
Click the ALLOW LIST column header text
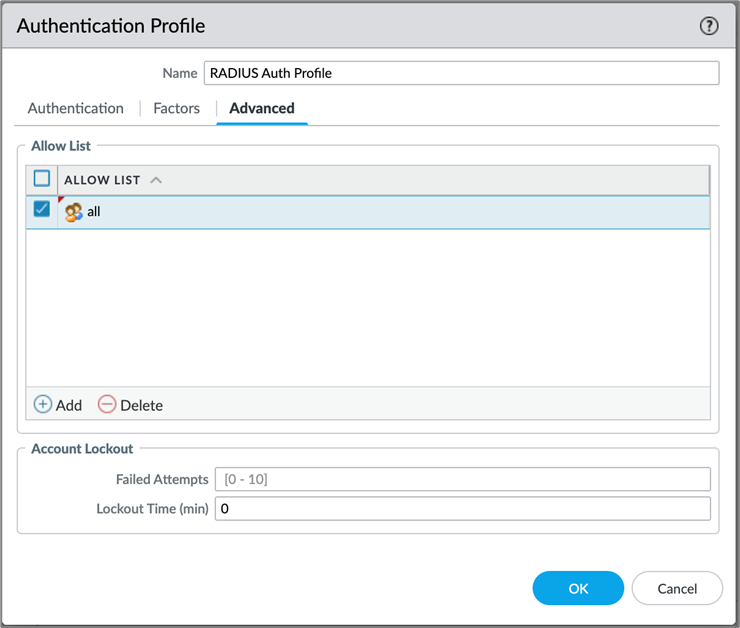coord(101,181)
